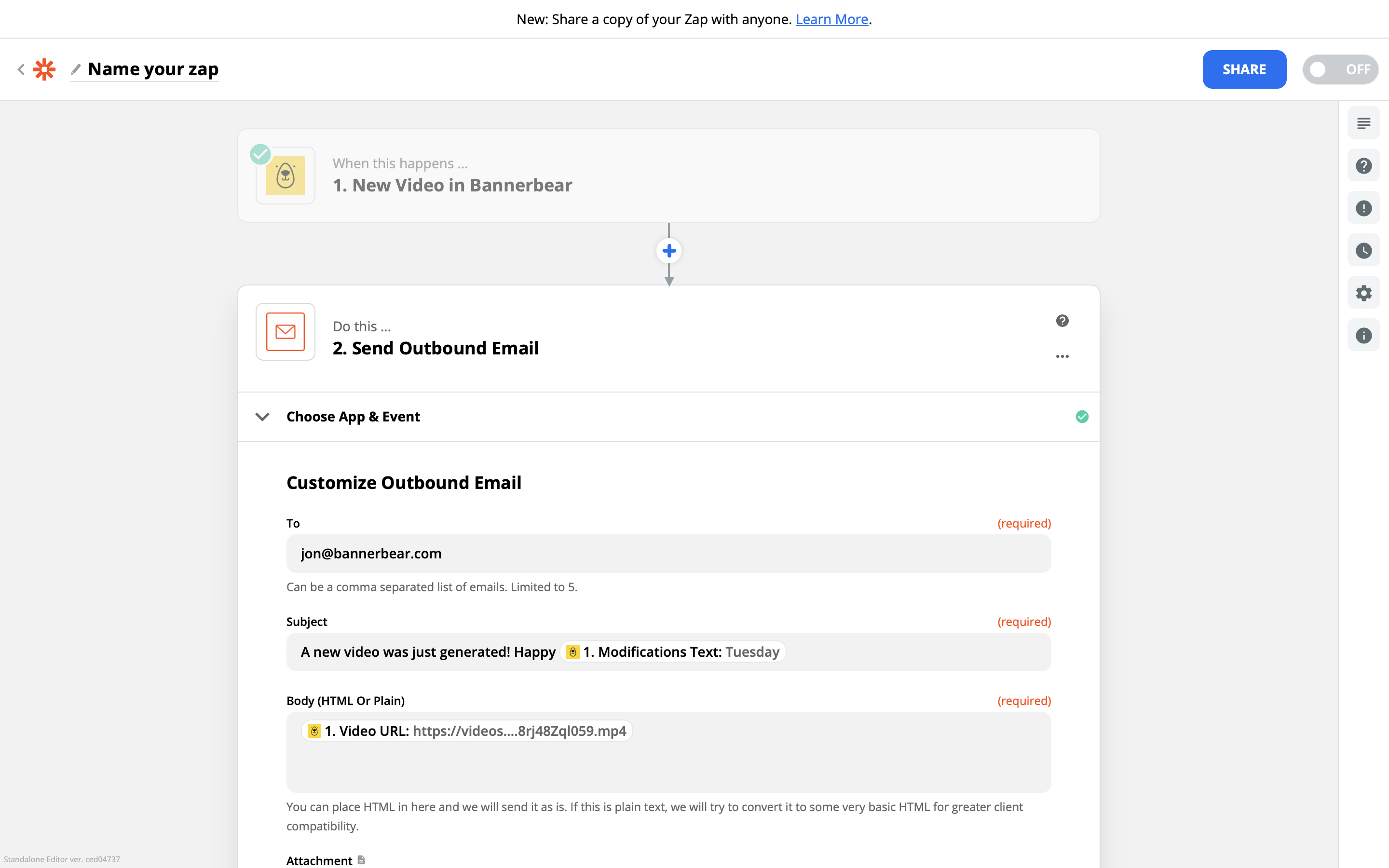The image size is (1389, 868).
Task: Open the history clock icon in the sidebar
Action: [1363, 251]
